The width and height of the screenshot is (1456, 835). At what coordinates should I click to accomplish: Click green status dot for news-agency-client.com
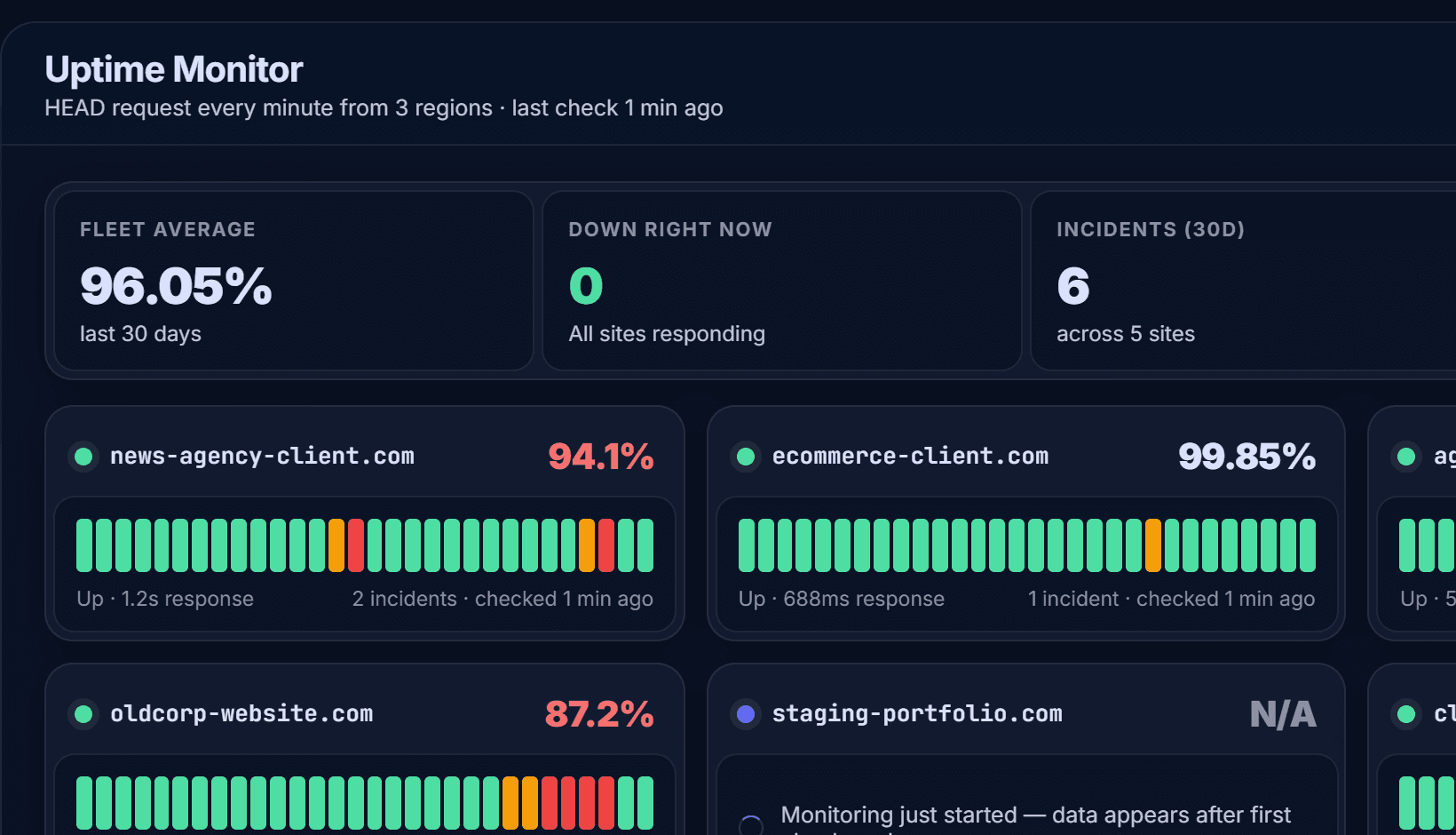coord(84,457)
